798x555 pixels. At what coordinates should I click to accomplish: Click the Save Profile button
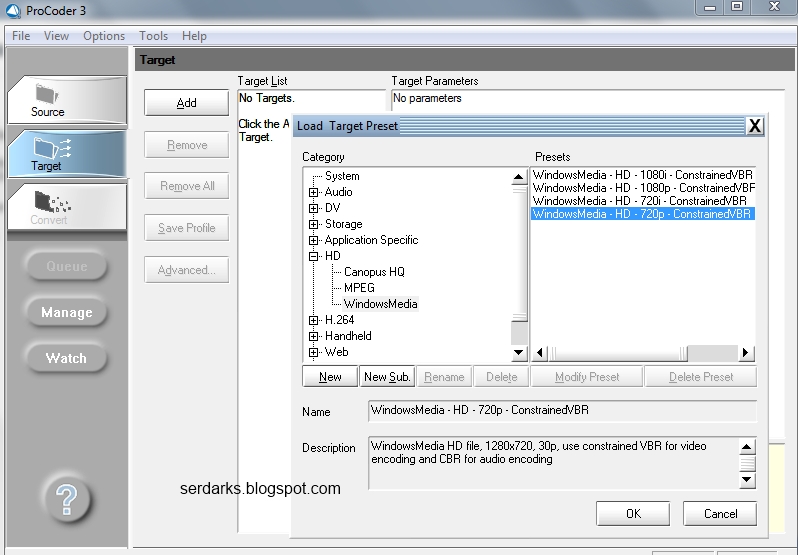click(x=186, y=228)
